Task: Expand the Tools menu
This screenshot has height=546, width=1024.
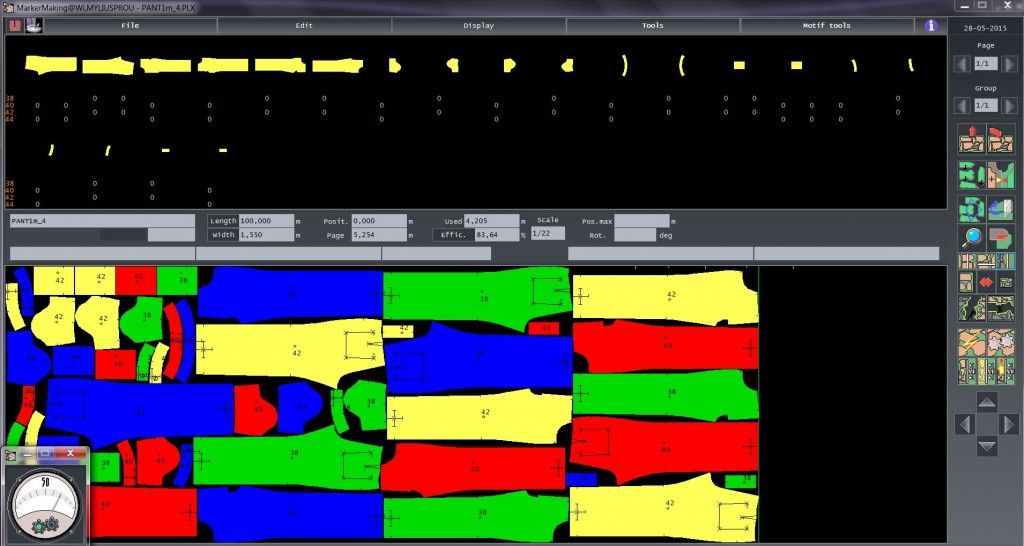Action: tap(652, 25)
